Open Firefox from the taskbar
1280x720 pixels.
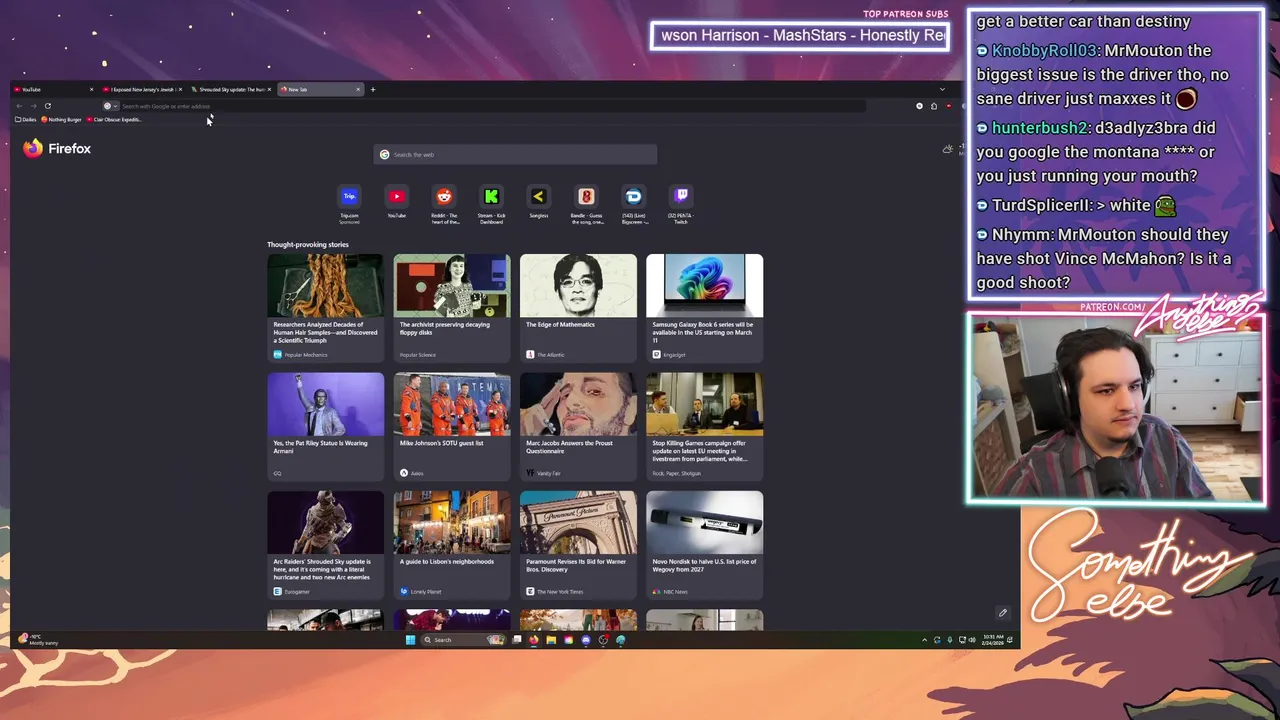[x=534, y=640]
